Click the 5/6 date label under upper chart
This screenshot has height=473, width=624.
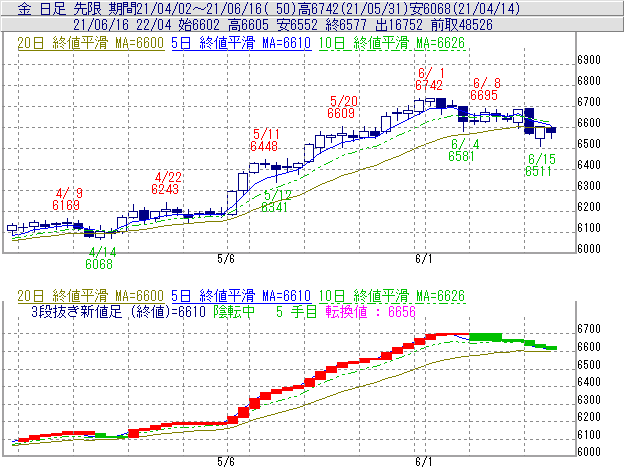226,259
